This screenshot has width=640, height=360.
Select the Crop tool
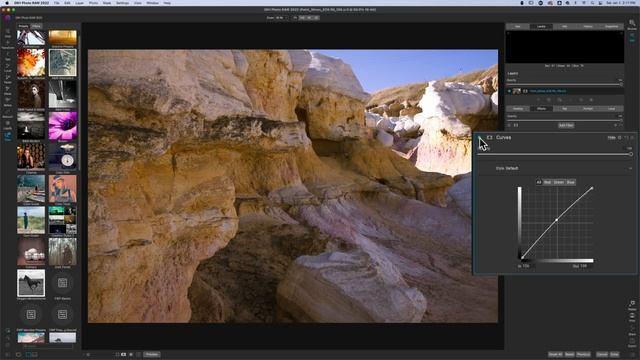click(8, 33)
